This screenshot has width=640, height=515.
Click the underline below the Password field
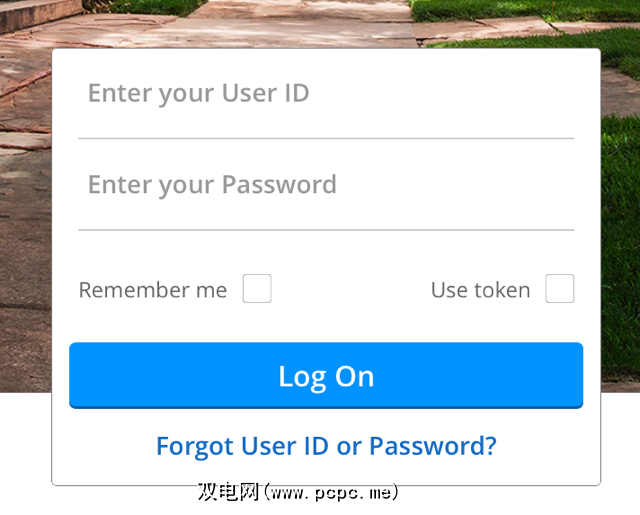[326, 230]
